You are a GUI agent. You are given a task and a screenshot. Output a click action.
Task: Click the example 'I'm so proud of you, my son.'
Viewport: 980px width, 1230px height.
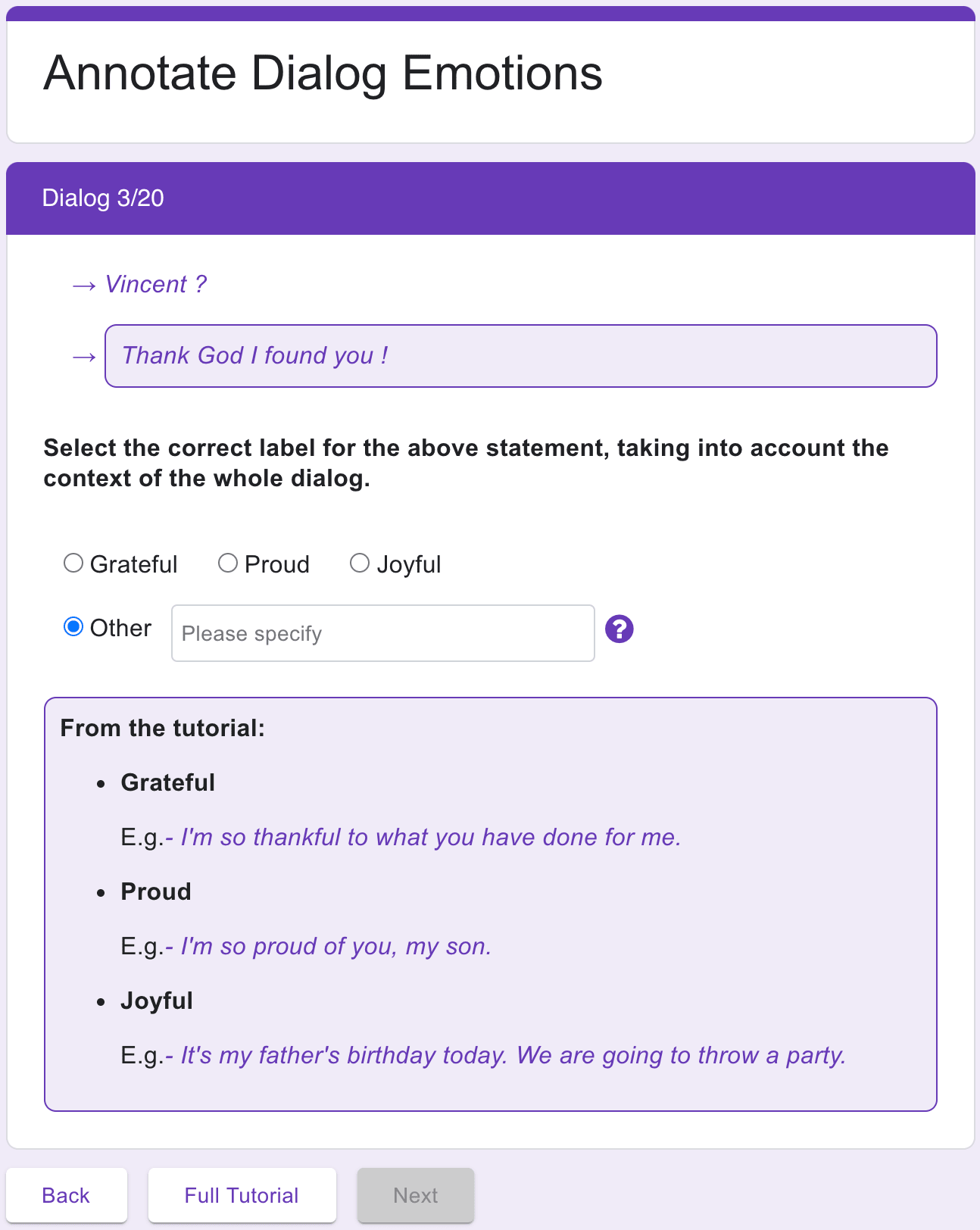[x=336, y=946]
